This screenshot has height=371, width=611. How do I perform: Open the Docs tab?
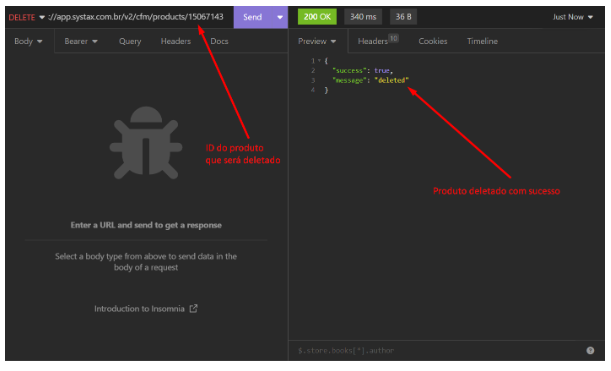coord(219,41)
